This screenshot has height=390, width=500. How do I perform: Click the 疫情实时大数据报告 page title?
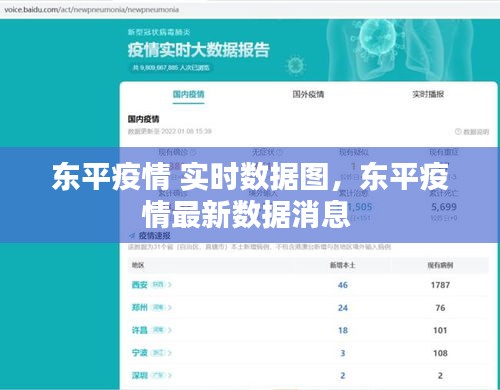pos(199,50)
